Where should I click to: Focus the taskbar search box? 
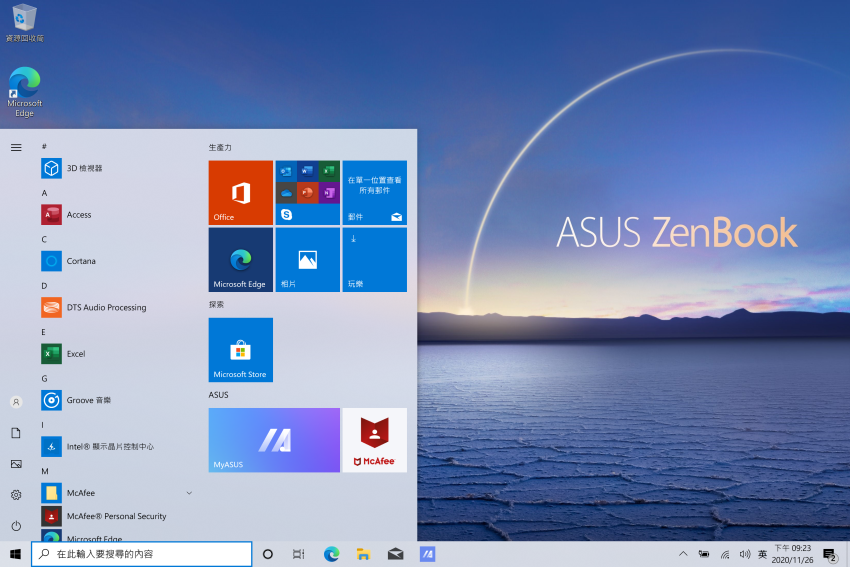(141, 554)
